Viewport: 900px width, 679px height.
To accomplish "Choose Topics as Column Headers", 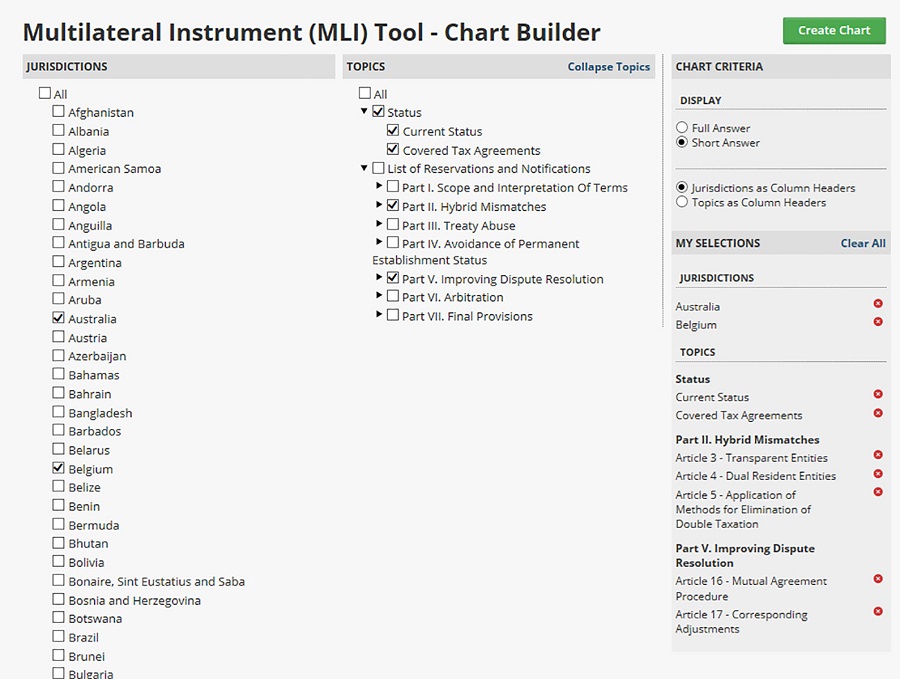I will coord(682,202).
